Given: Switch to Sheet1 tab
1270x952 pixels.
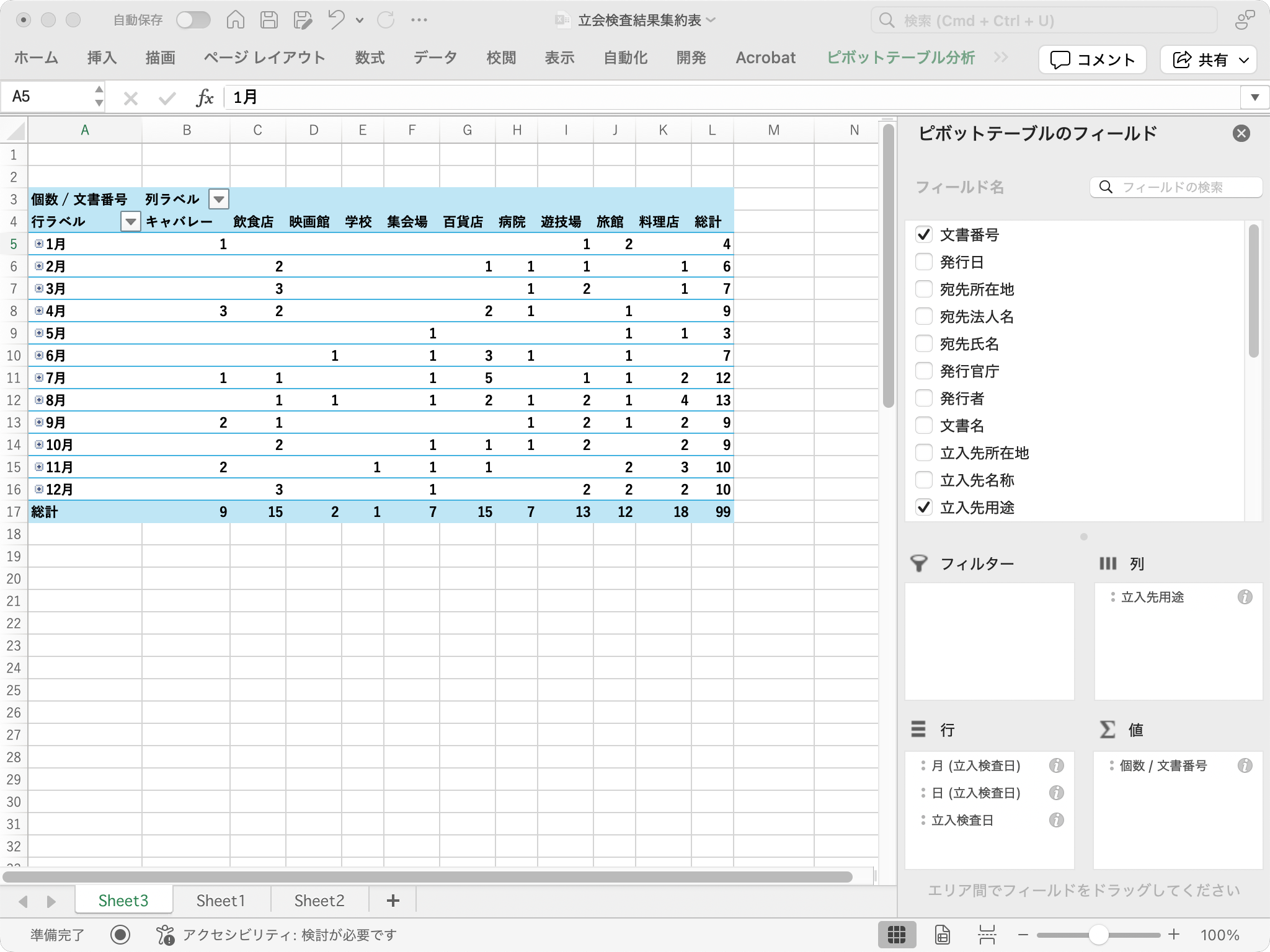Looking at the screenshot, I should tap(221, 901).
